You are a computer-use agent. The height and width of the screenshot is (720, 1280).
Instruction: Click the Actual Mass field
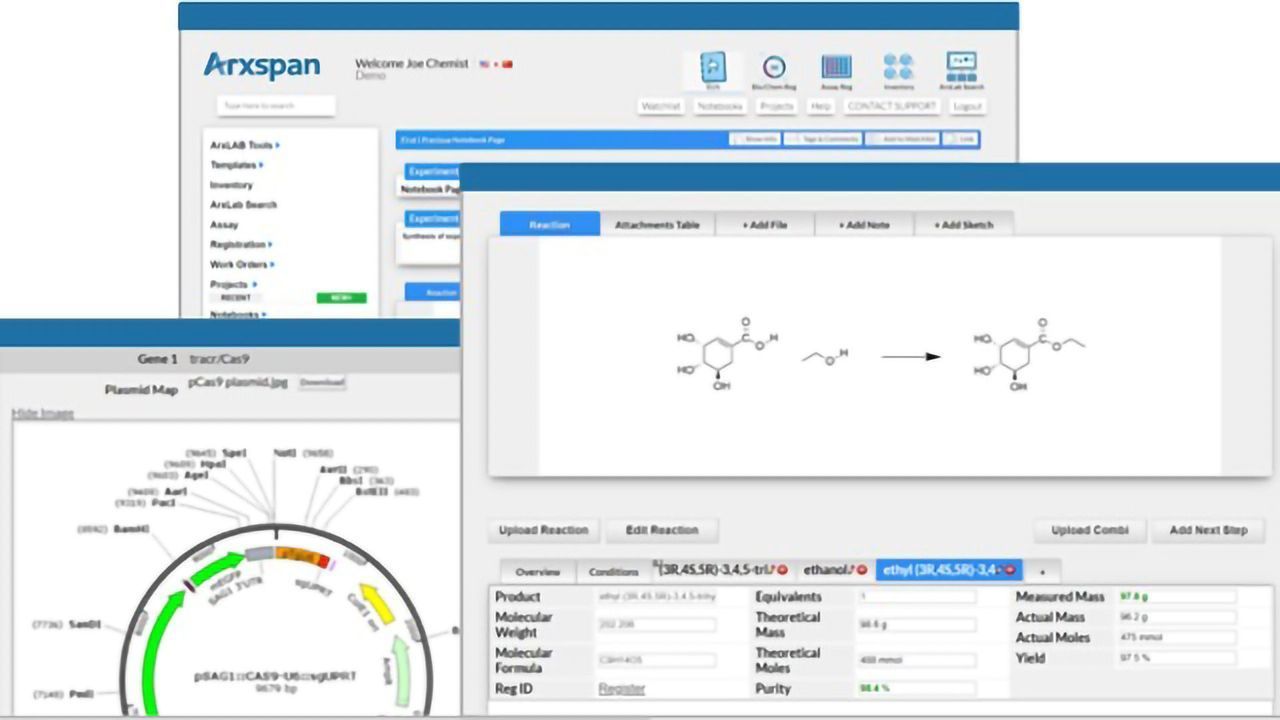click(x=1177, y=617)
